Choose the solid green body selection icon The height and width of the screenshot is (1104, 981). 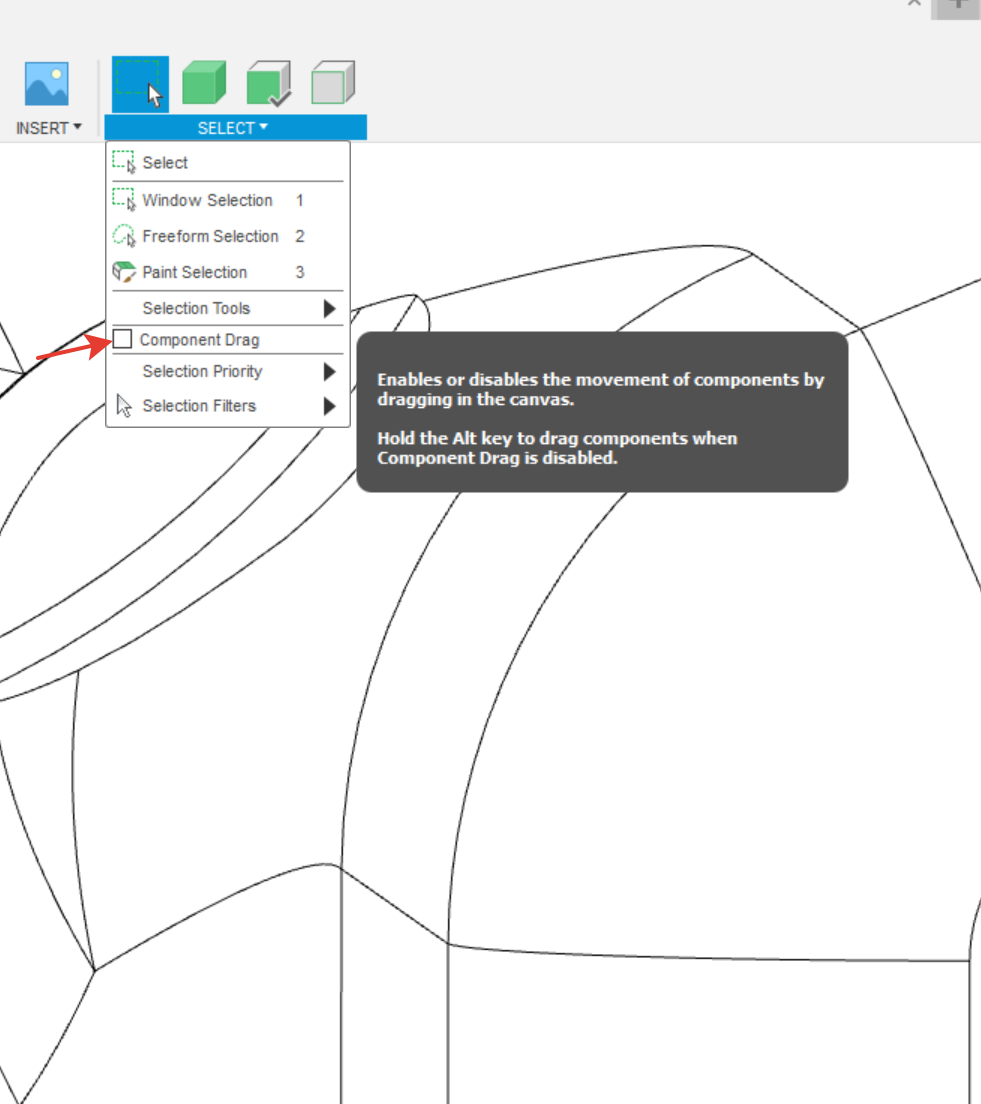coord(204,82)
